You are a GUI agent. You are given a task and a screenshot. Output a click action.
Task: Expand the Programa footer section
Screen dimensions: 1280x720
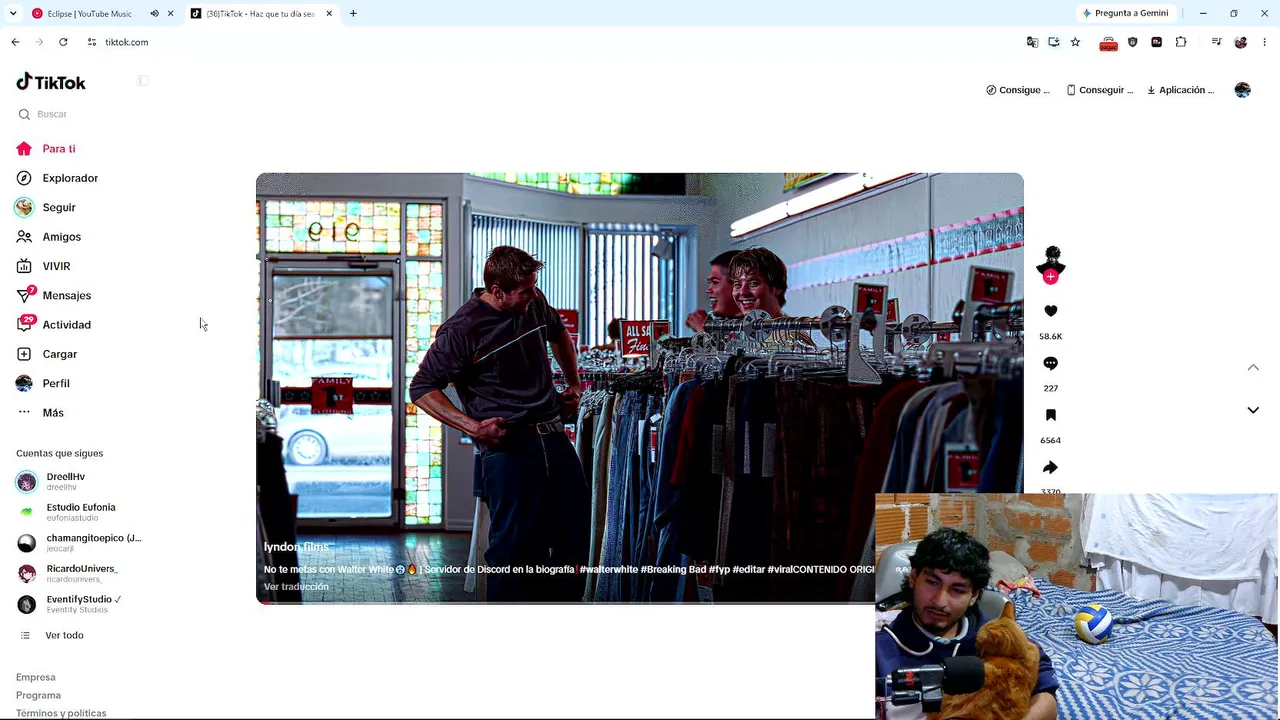click(38, 695)
